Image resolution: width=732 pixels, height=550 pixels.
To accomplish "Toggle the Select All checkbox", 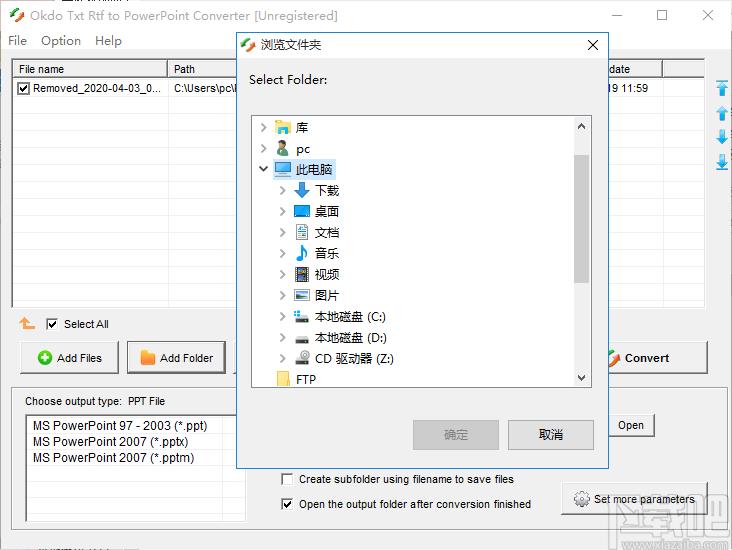I will tap(52, 324).
